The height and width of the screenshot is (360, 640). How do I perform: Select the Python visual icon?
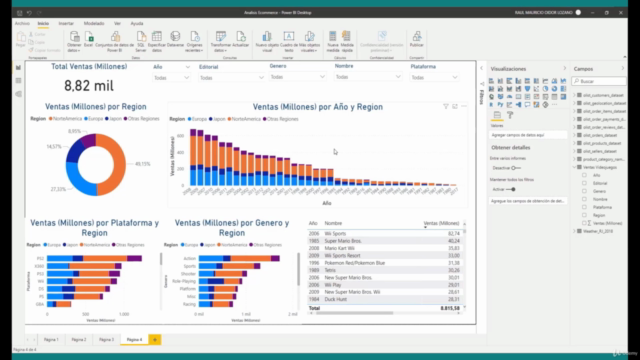[x=500, y=105]
